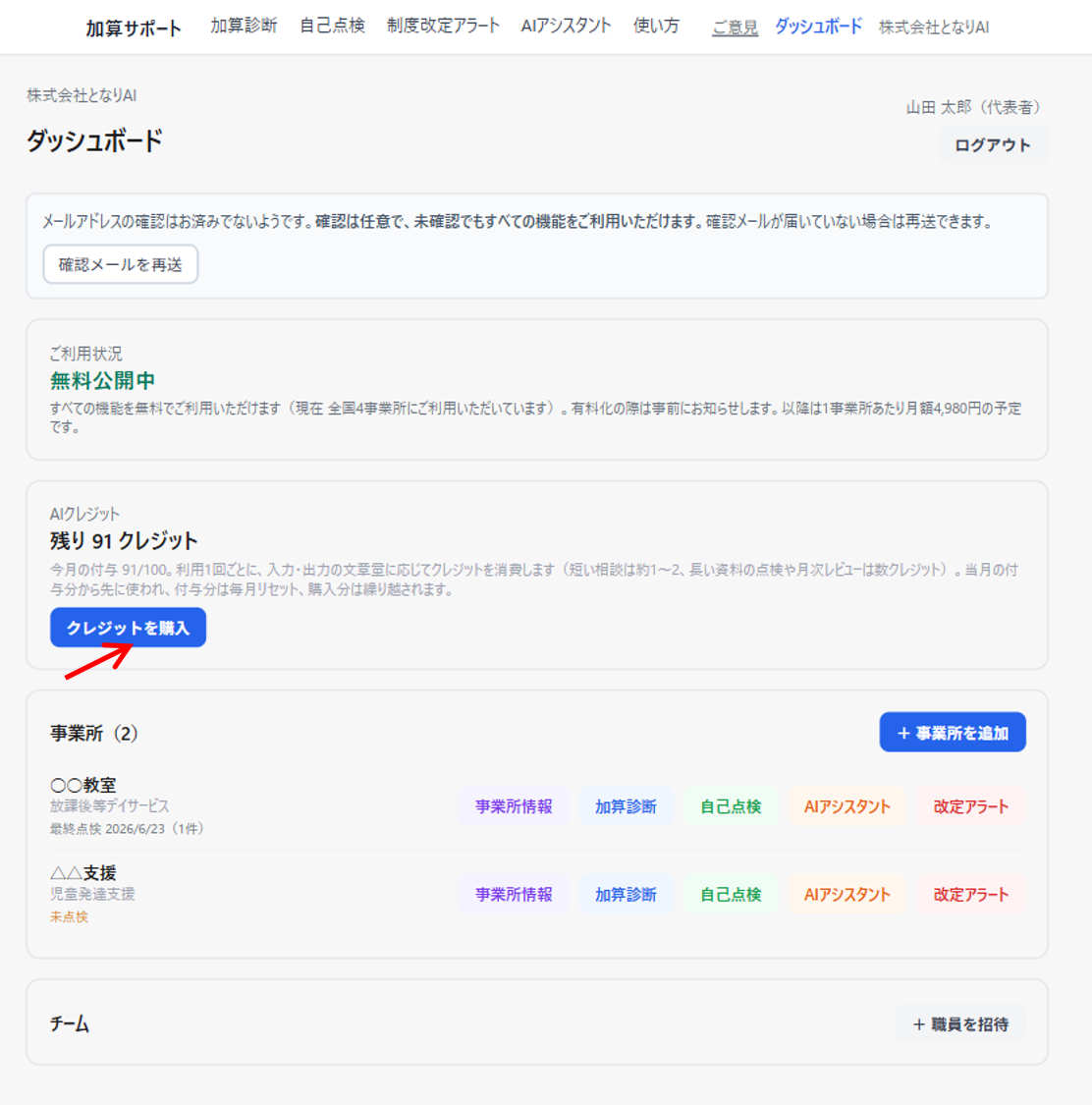Click the 事業所 (2) section heading

click(94, 734)
